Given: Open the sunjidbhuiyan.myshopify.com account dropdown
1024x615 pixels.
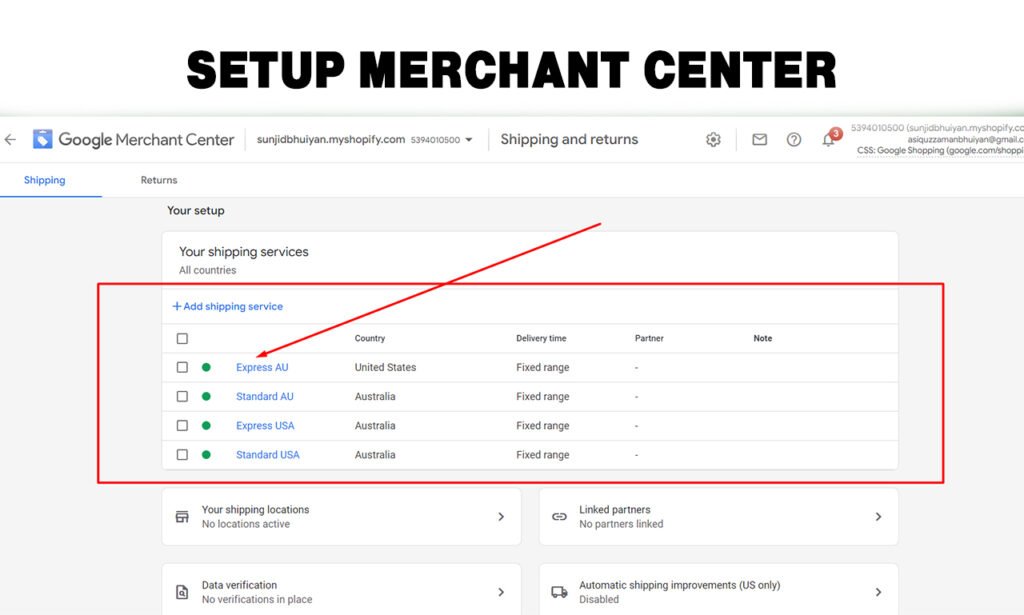Looking at the screenshot, I should click(x=364, y=140).
